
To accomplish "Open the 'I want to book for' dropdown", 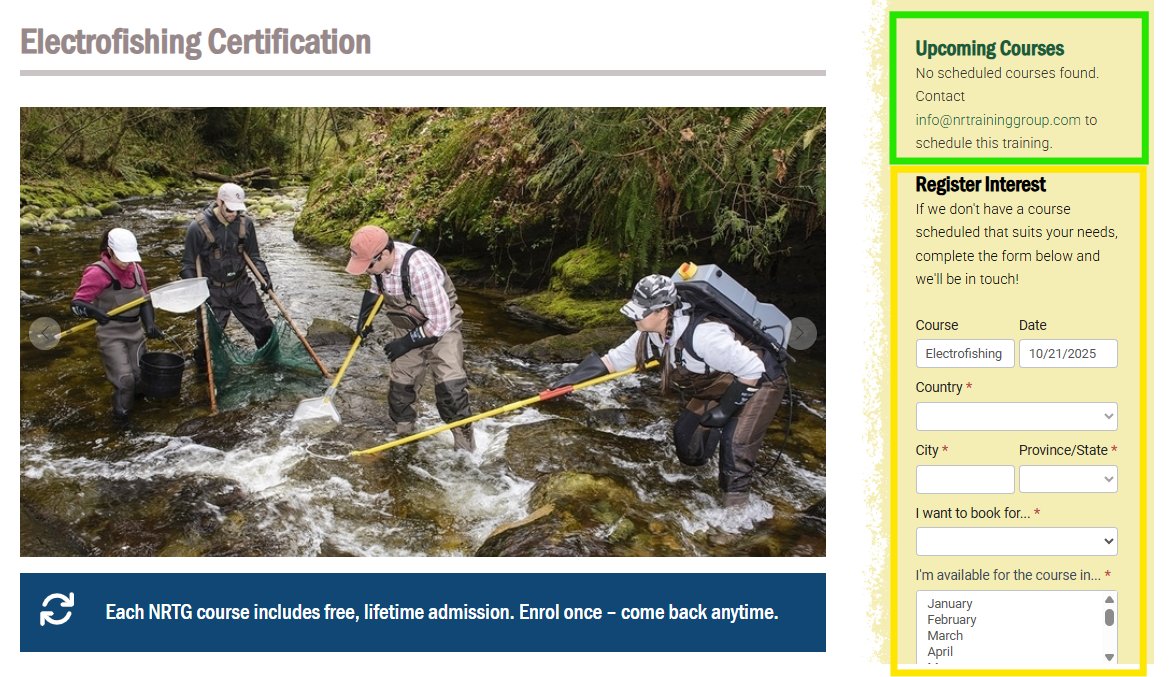I will pos(1016,541).
